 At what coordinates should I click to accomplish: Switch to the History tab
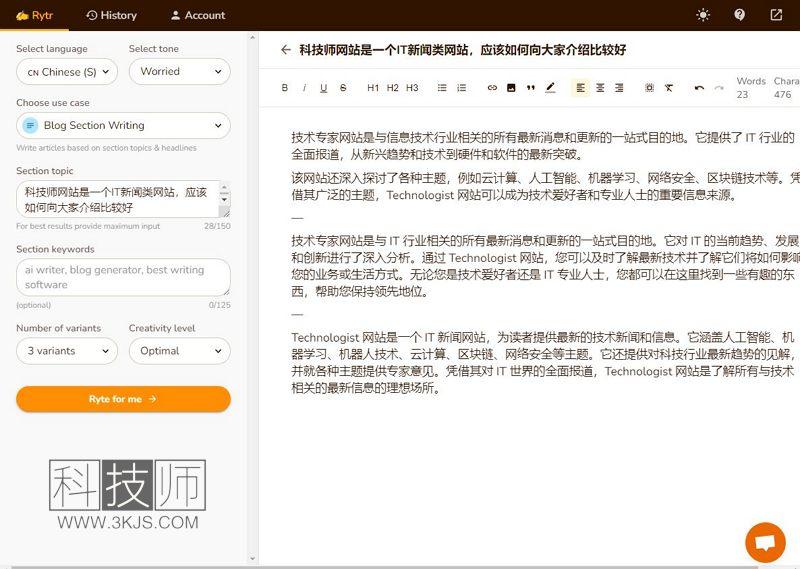tap(111, 15)
